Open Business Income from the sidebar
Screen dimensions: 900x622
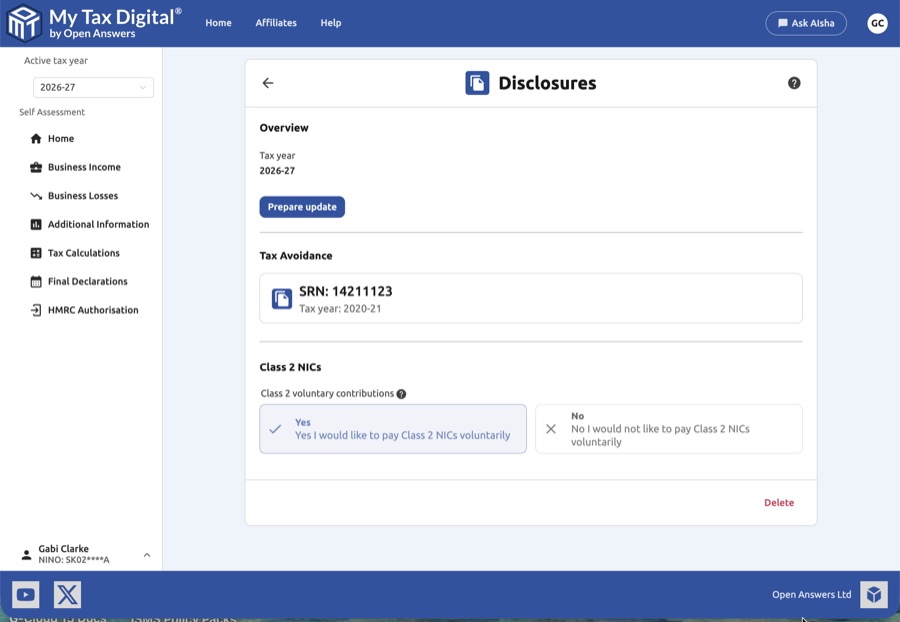[x=86, y=167]
